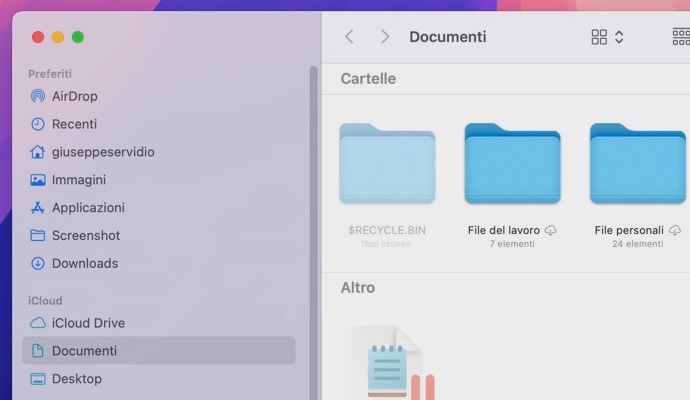Click the sidebar vertical scrollbar
690x400 pixels.
(313, 232)
